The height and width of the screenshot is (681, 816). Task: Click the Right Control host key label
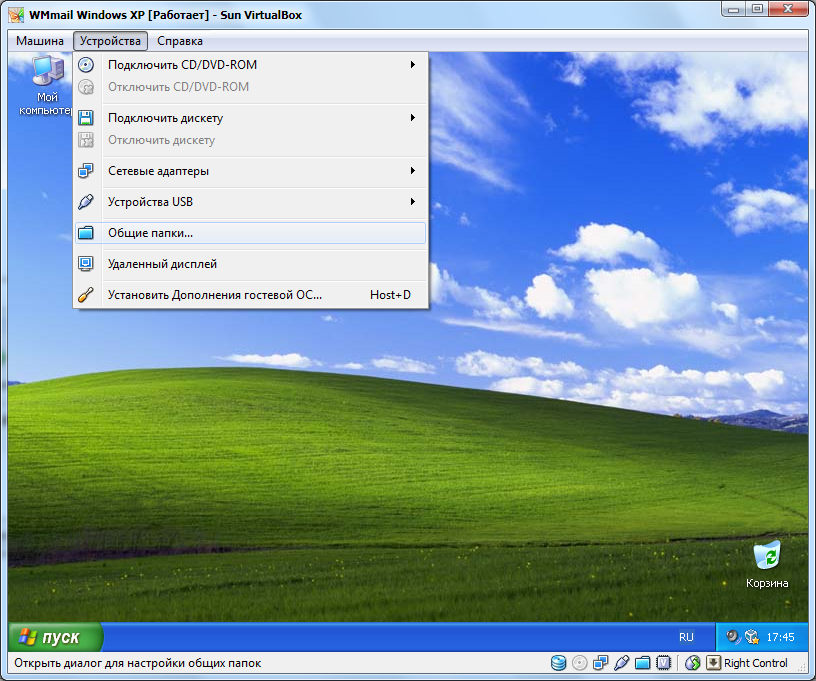tap(756, 663)
